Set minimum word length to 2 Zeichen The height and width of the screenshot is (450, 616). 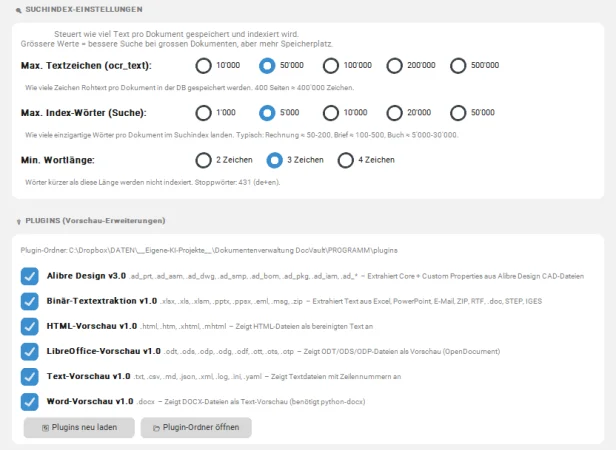point(204,160)
